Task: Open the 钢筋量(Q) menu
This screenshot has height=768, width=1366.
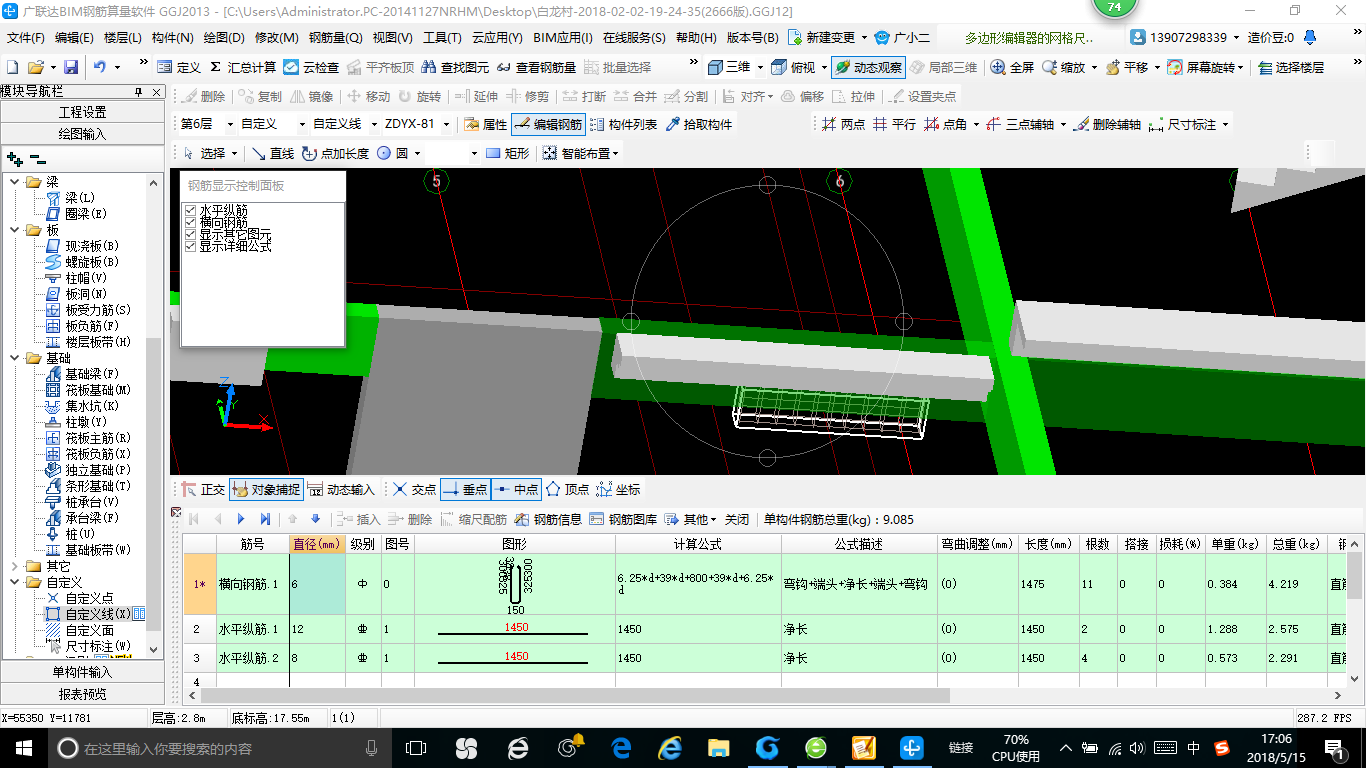Action: click(335, 38)
